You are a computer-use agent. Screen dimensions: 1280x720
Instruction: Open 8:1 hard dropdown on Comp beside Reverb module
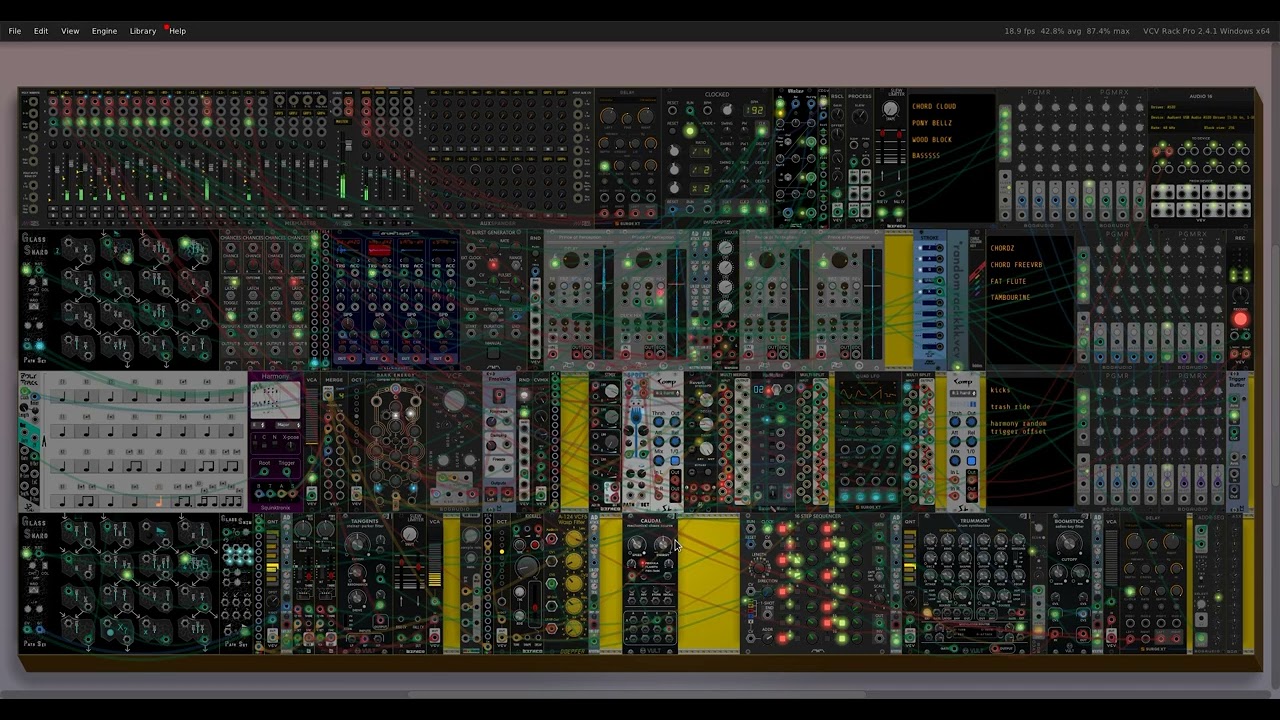(667, 394)
